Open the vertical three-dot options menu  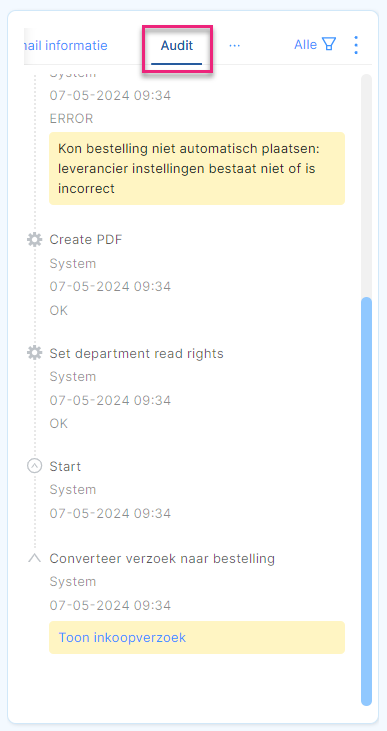click(356, 45)
